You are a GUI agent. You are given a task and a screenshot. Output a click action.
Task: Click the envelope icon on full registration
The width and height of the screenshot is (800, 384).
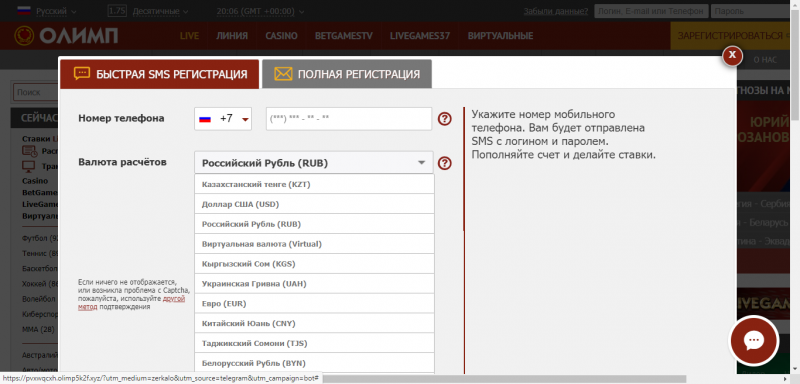283,74
